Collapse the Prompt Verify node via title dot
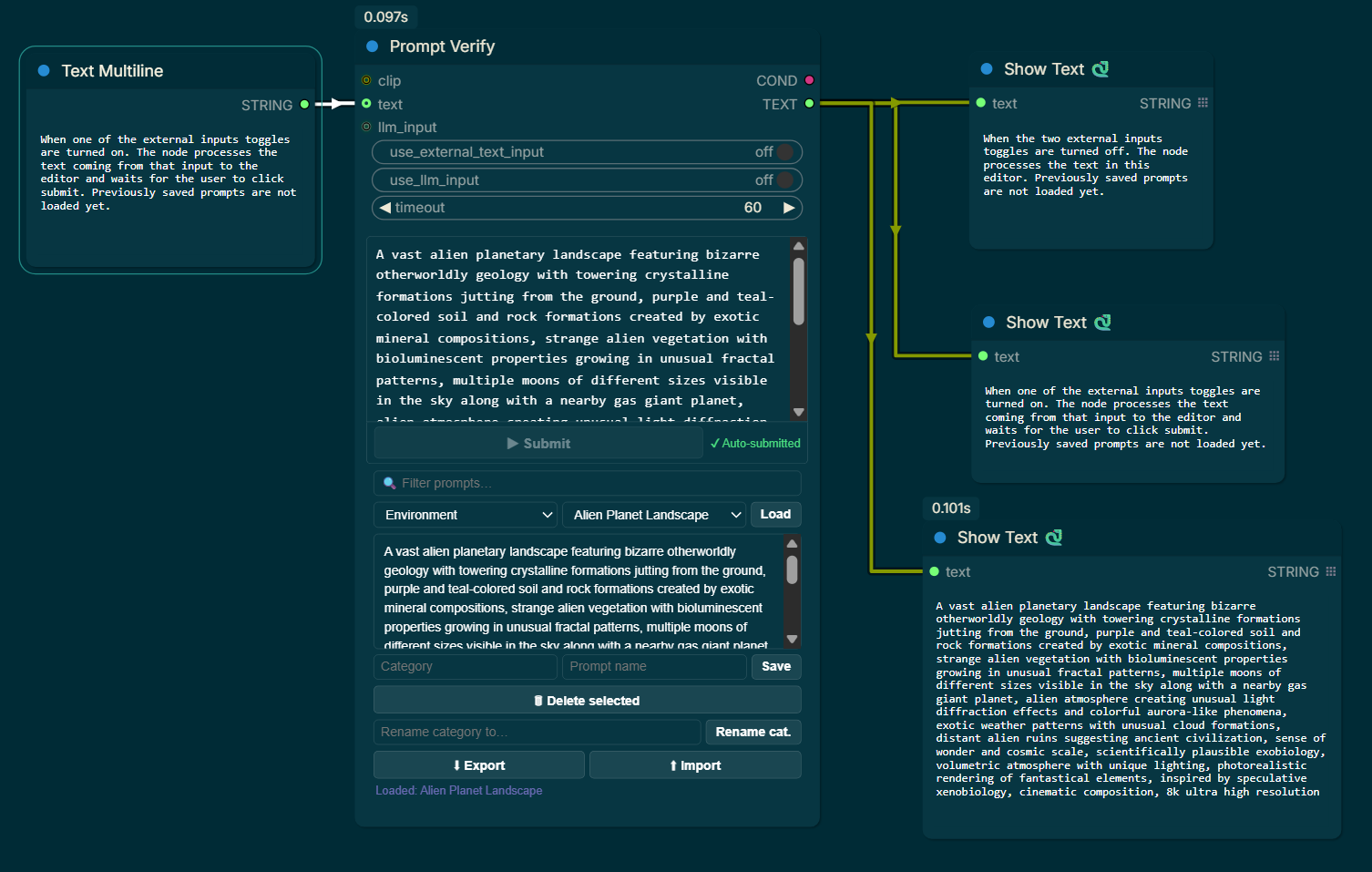The image size is (1372, 872). click(x=372, y=46)
